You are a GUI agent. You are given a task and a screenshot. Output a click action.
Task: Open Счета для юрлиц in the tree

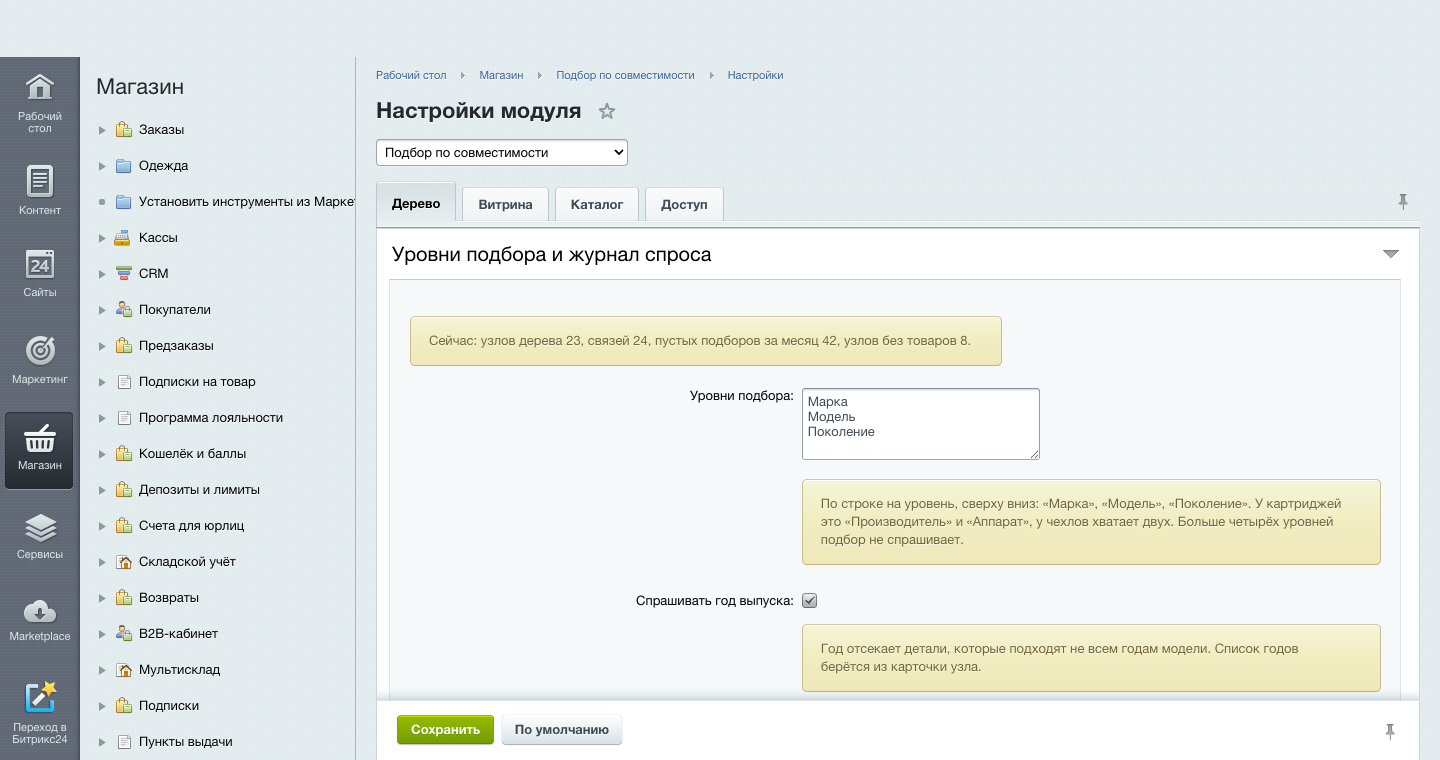point(191,526)
